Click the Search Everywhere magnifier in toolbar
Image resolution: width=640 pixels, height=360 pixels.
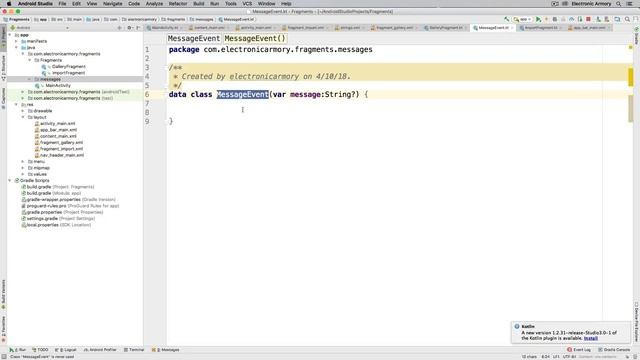click(627, 19)
